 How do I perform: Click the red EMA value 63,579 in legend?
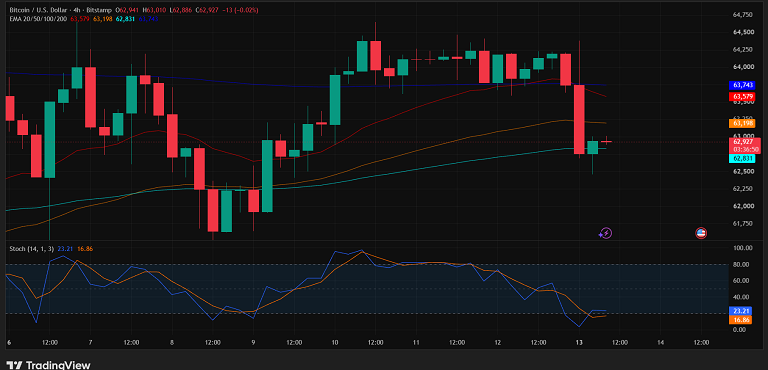[x=80, y=19]
